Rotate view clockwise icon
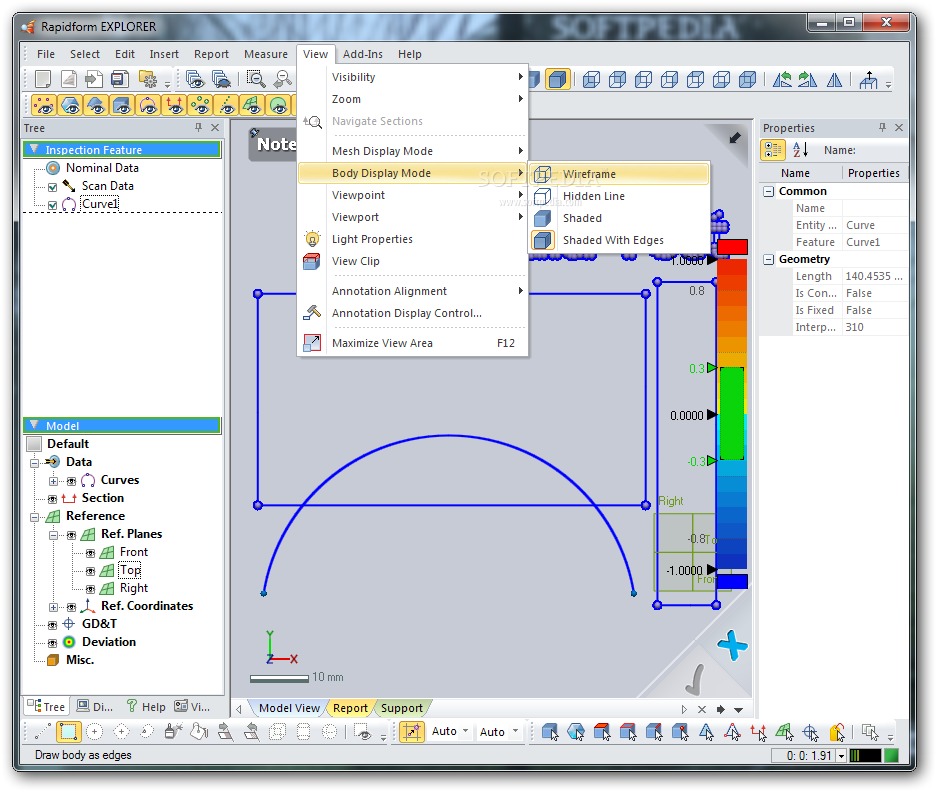The height and width of the screenshot is (792, 937). [x=808, y=79]
